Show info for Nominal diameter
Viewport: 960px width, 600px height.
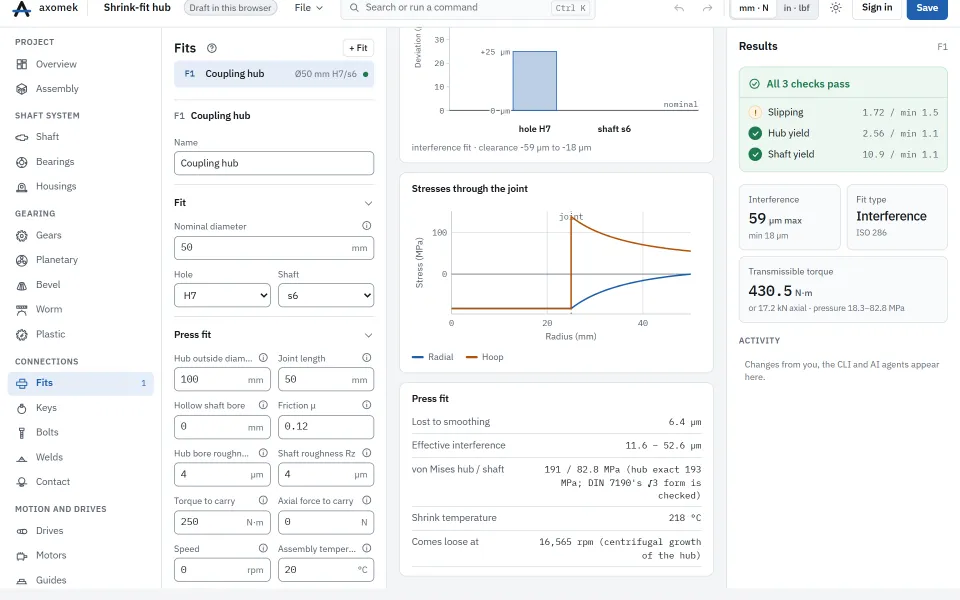(x=367, y=226)
